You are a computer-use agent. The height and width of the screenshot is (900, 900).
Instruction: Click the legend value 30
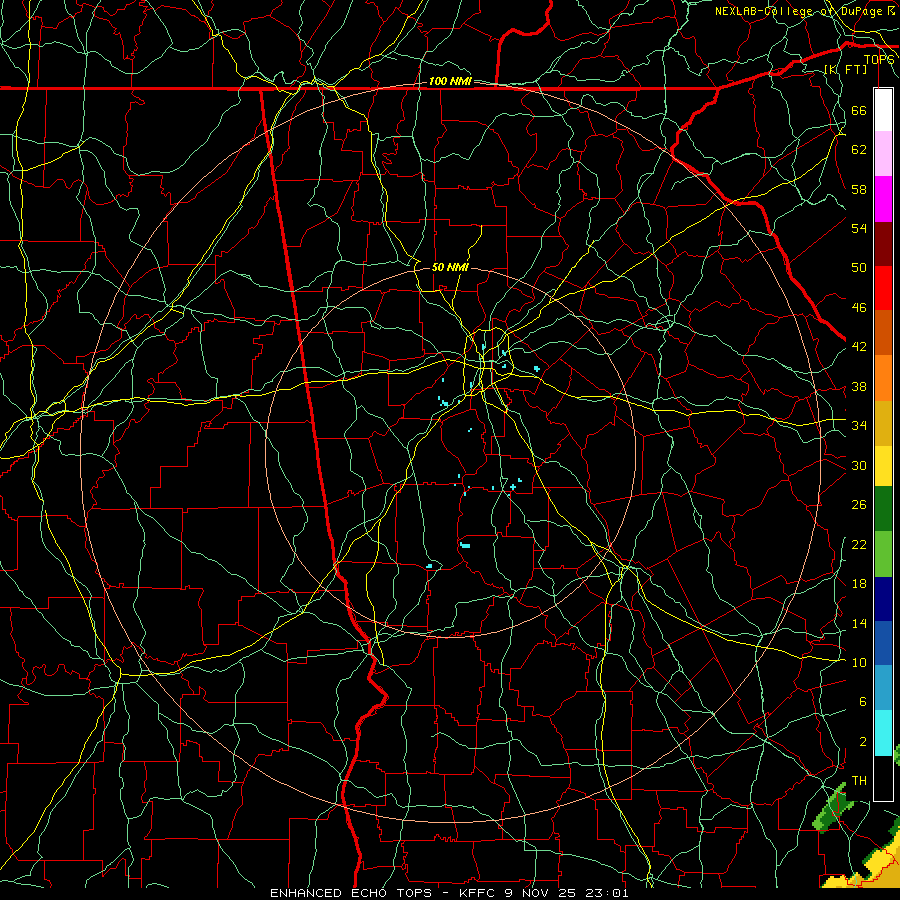859,465
